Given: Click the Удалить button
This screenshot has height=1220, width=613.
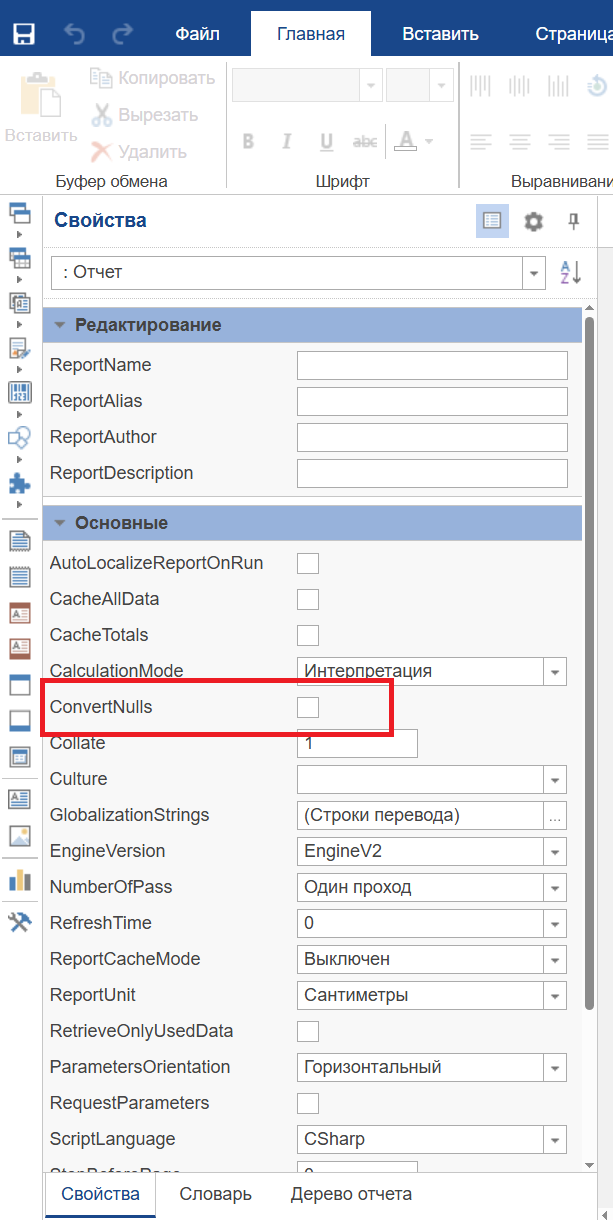Looking at the screenshot, I should click(139, 152).
